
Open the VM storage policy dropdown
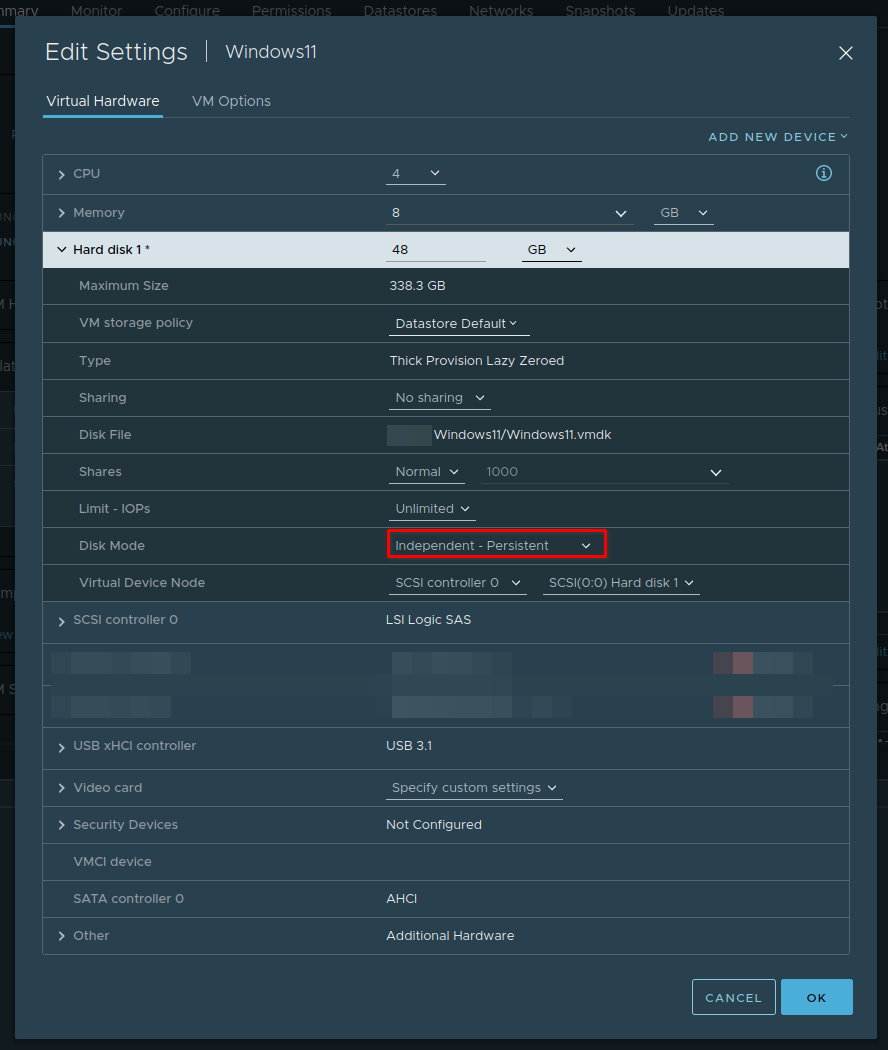click(458, 323)
